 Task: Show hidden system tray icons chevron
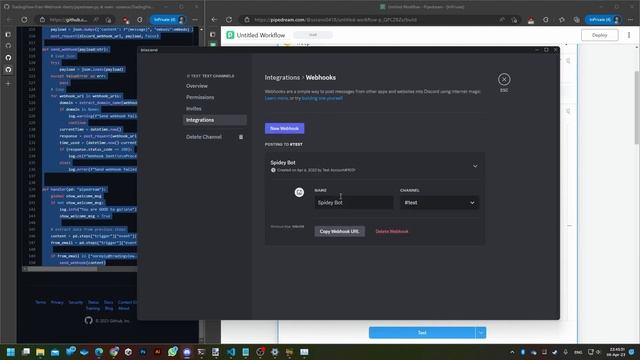512,352
